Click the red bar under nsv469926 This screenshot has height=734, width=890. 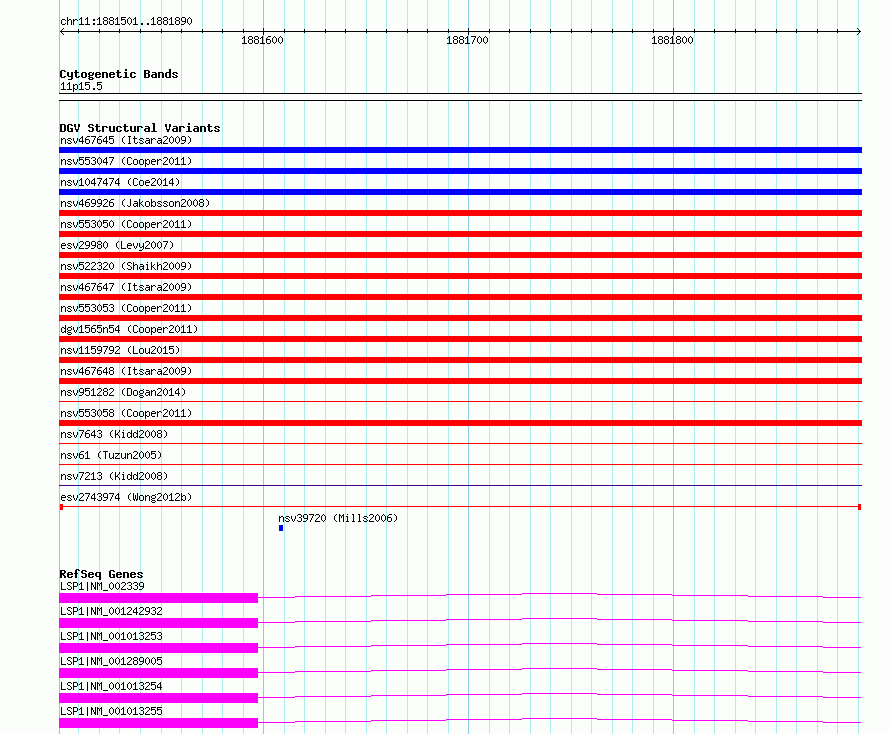coord(460,213)
